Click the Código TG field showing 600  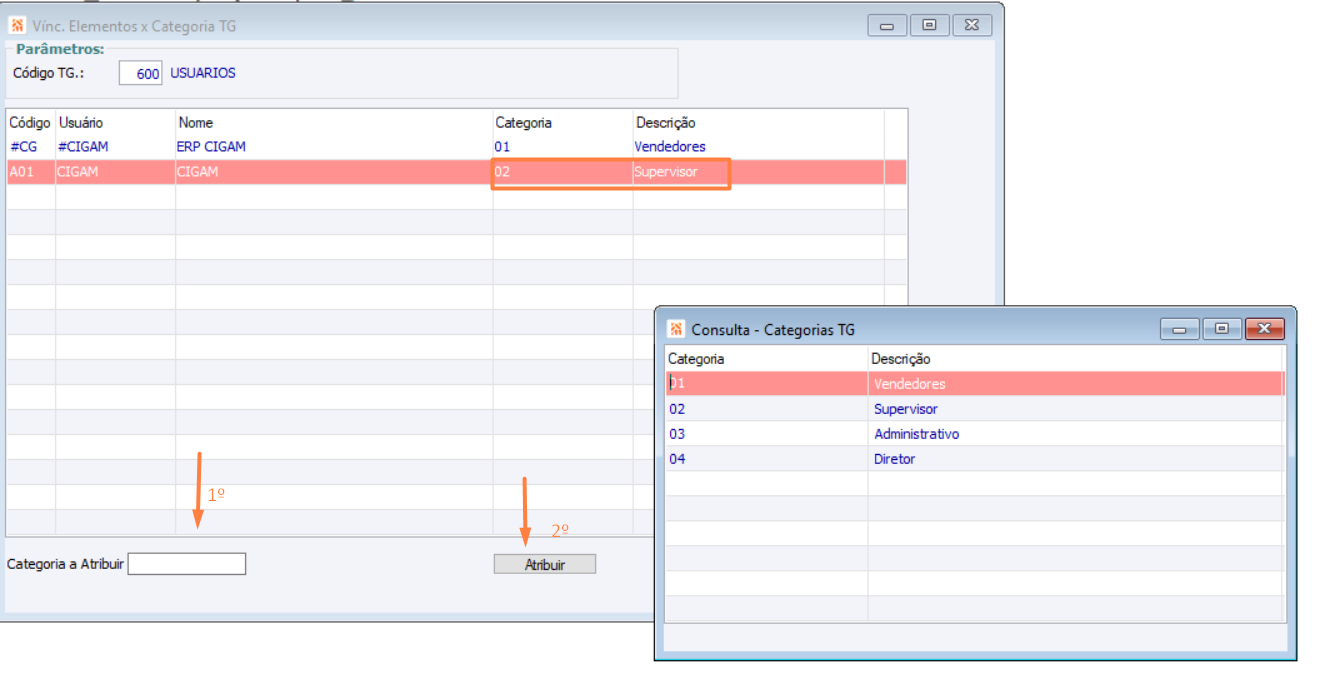[140, 73]
